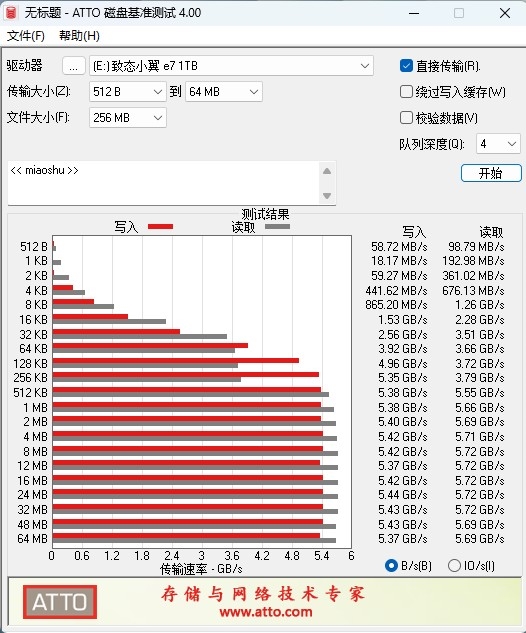This screenshot has width=526, height=633.
Task: Open the queue depth dropdown showing 4
Action: (498, 144)
